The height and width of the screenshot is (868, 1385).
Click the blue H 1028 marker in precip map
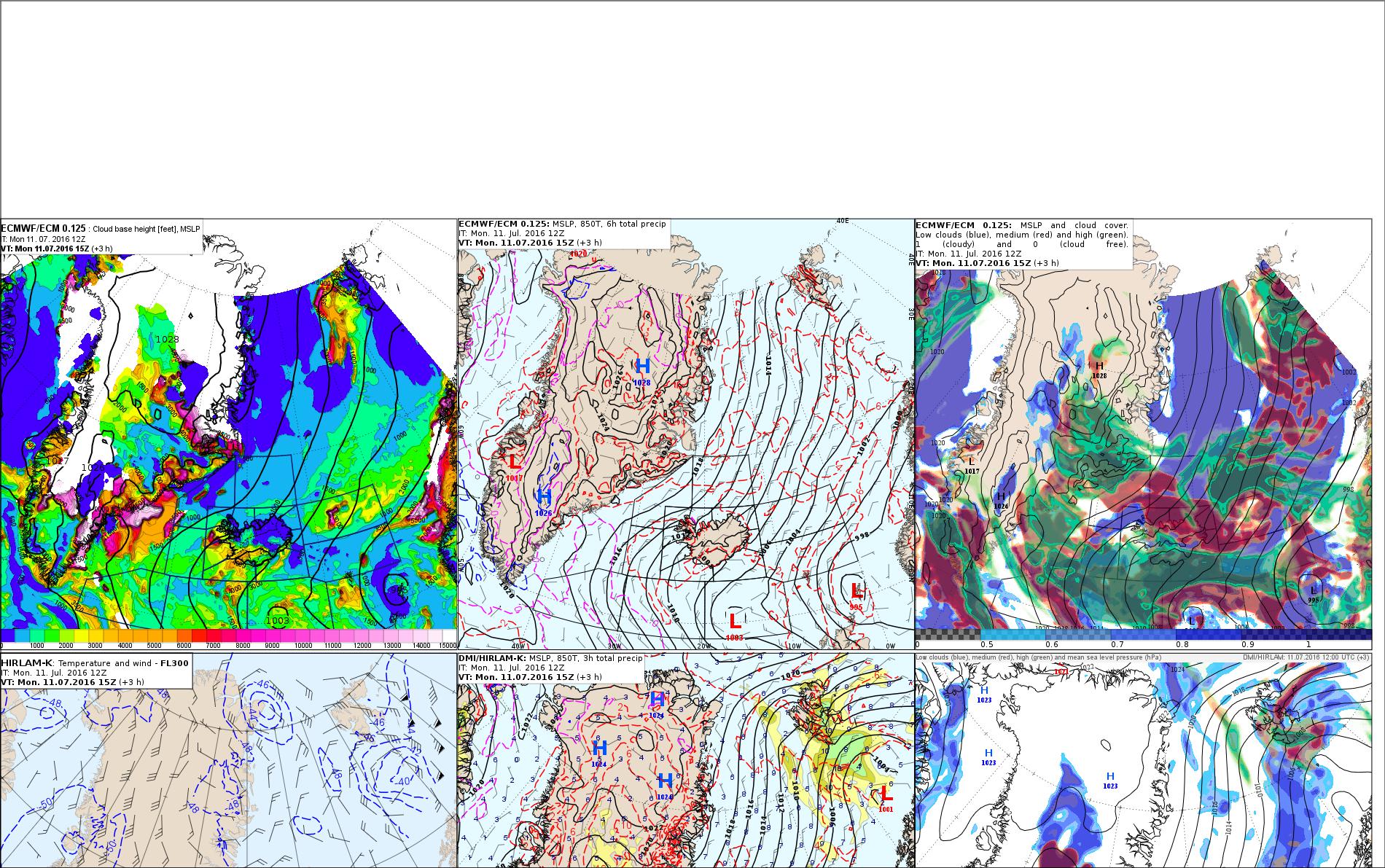click(x=642, y=370)
